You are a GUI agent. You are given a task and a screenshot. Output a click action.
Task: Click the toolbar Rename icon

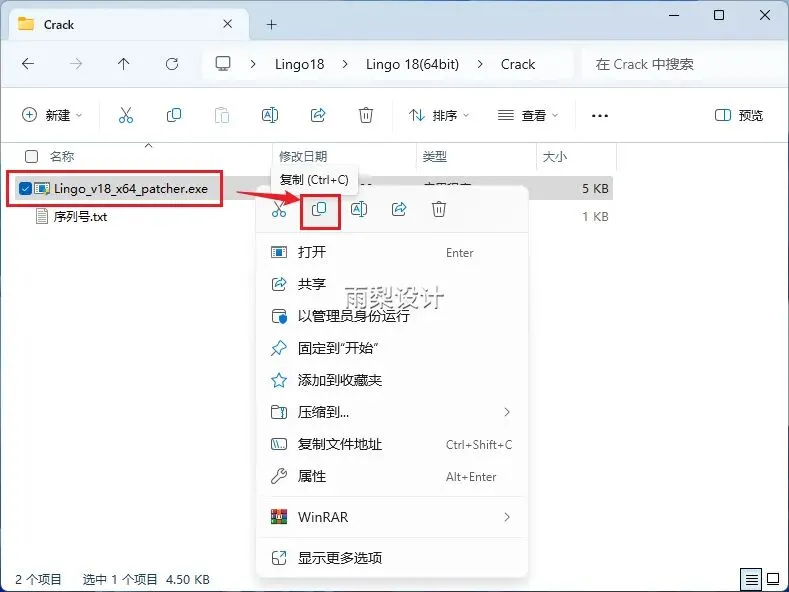point(270,115)
